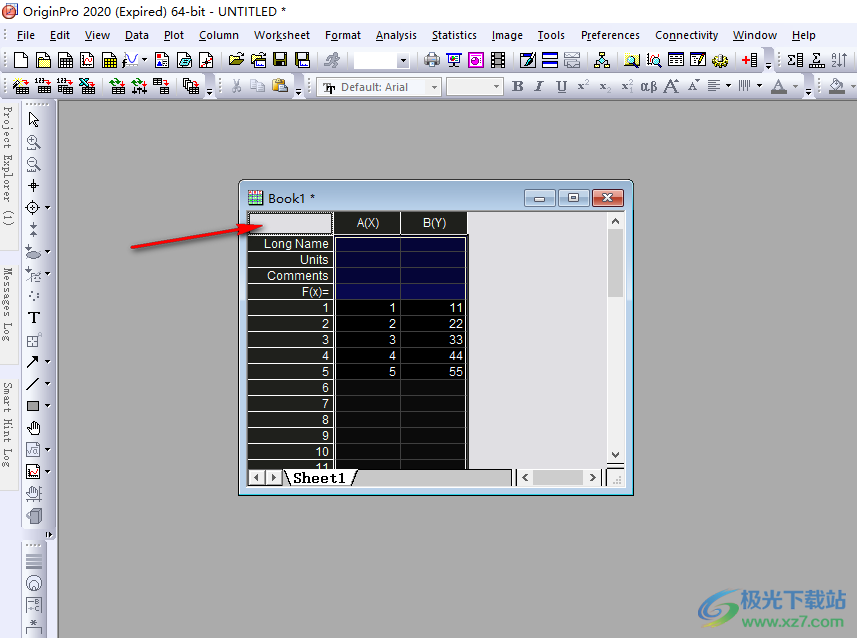Select the Arrow drawing tool
Image resolution: width=857 pixels, height=638 pixels.
tap(33, 361)
